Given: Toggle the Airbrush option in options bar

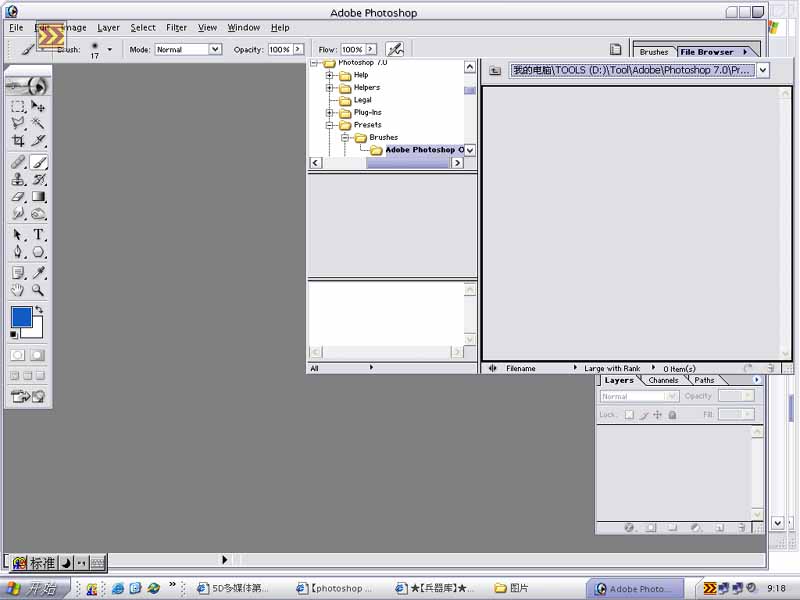Looking at the screenshot, I should (x=395, y=49).
